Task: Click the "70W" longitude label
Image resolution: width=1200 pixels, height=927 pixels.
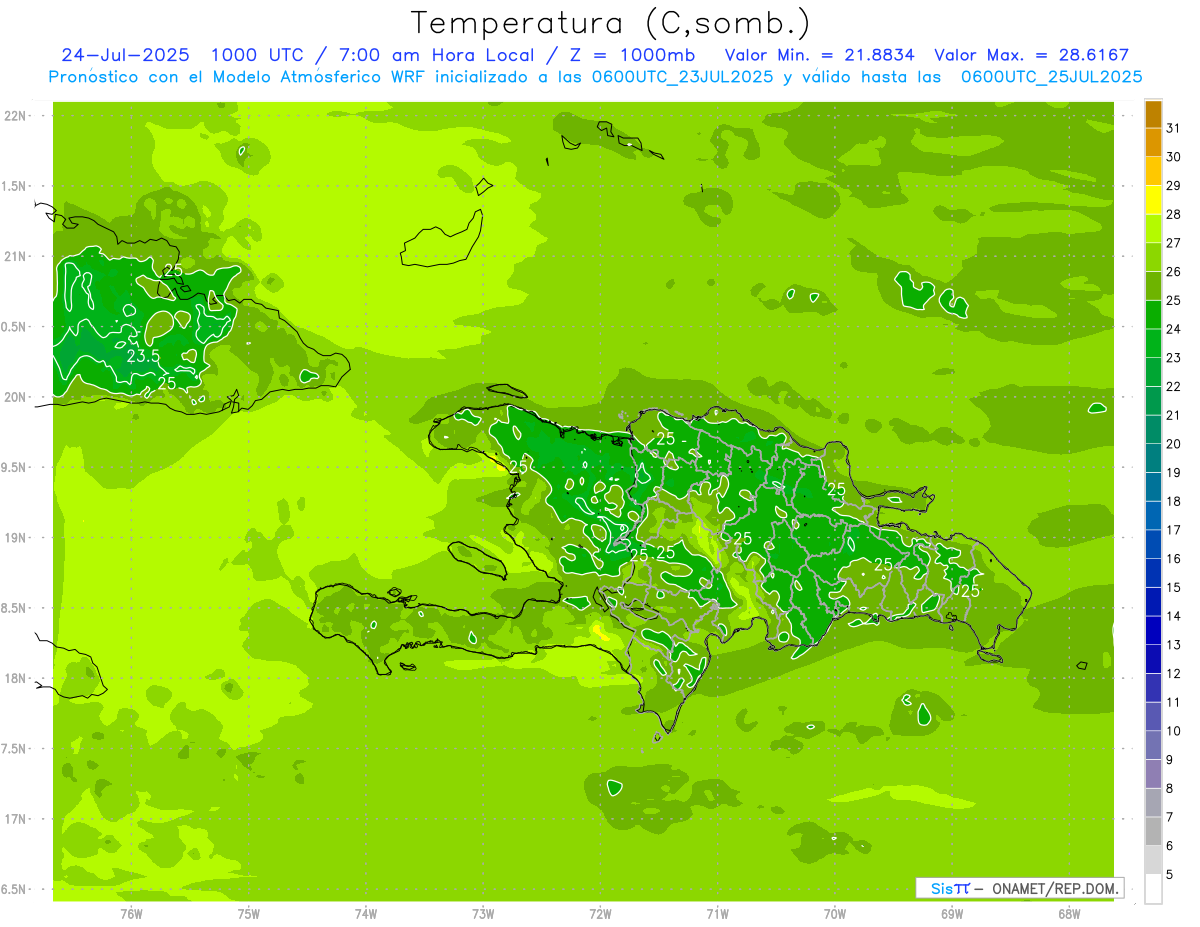Action: click(834, 913)
